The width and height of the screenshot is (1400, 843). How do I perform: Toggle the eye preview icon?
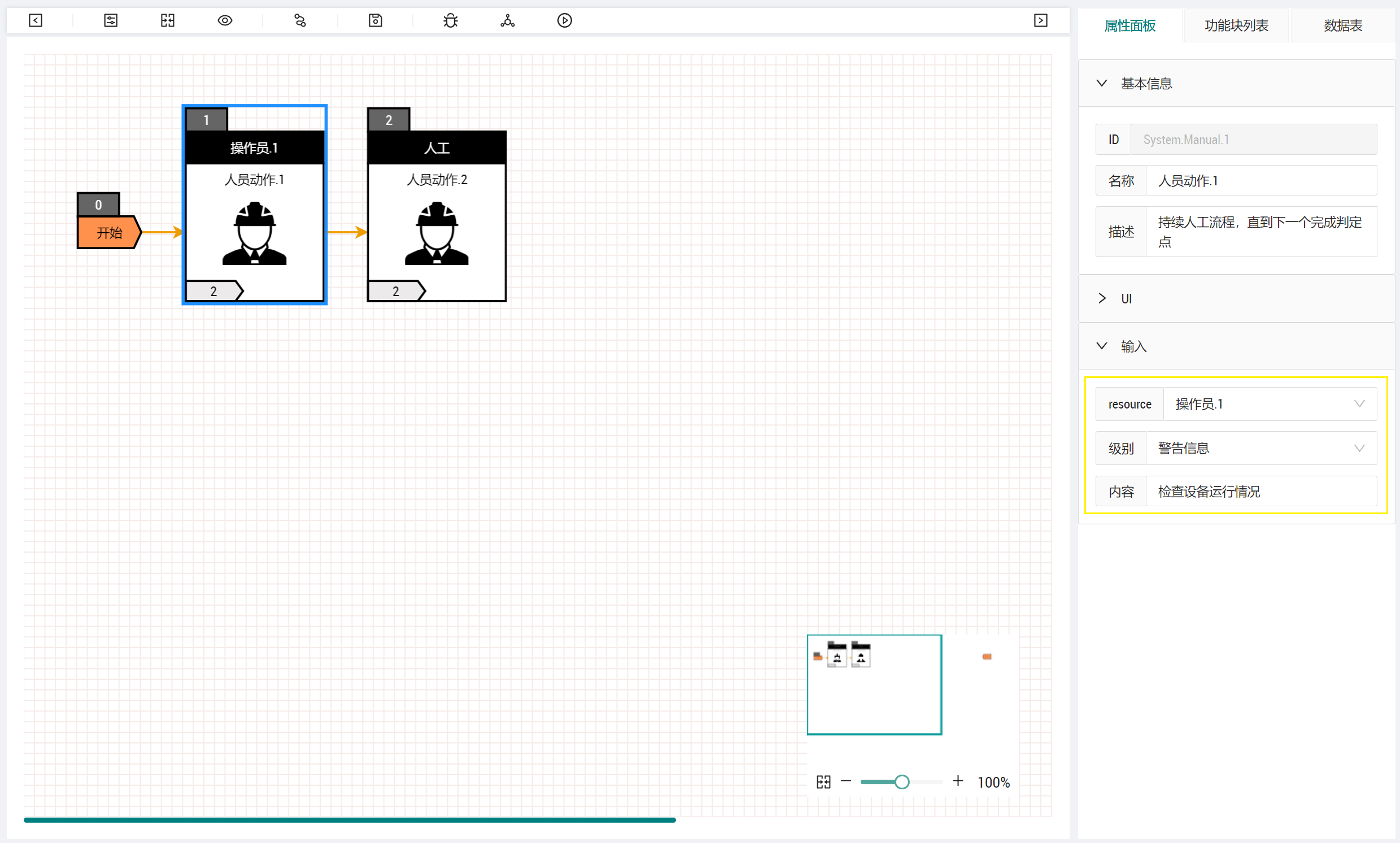click(x=225, y=20)
